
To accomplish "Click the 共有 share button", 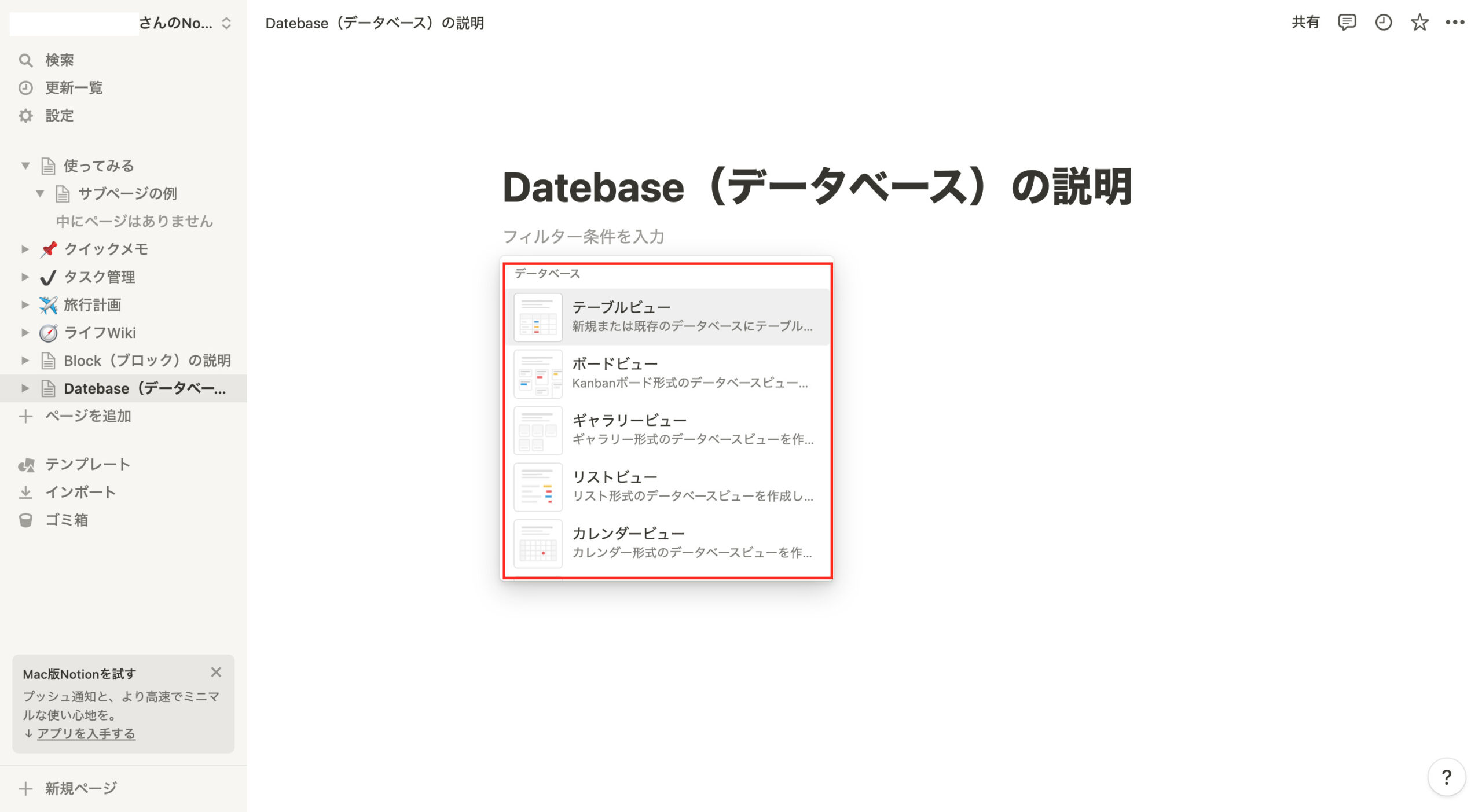I will [1305, 23].
